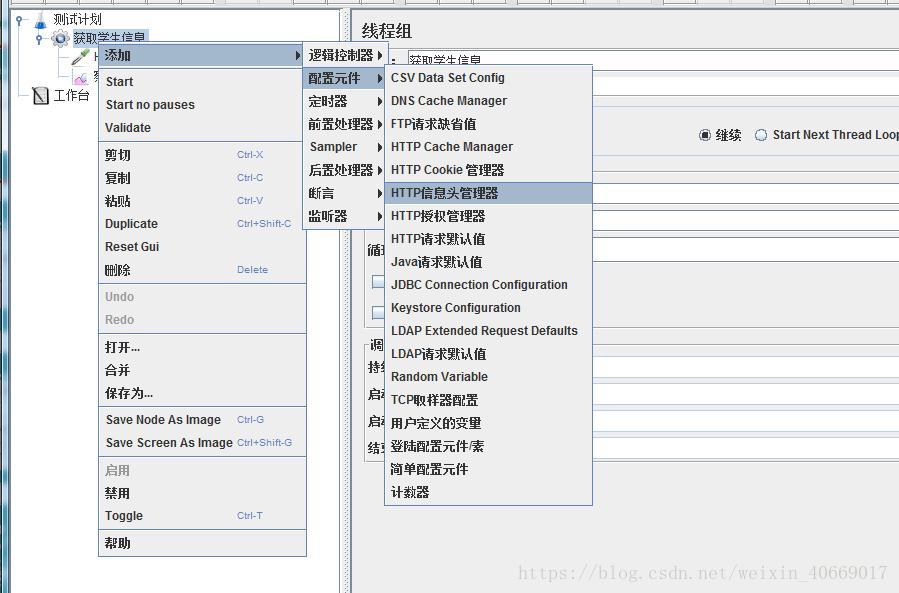This screenshot has width=899, height=593.
Task: Collapse the 测试计划 tree node
Action: pos(19,21)
